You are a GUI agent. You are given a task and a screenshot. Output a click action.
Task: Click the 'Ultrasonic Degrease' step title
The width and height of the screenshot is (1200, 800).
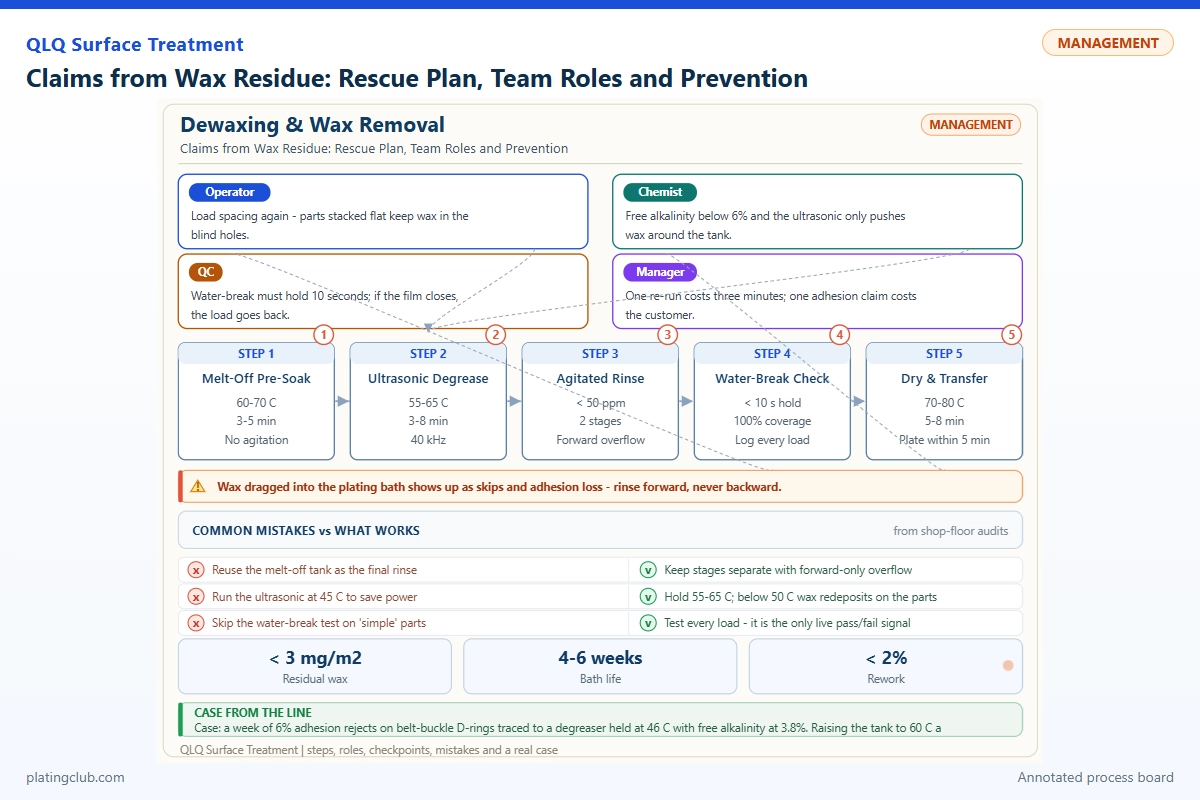[x=428, y=379]
